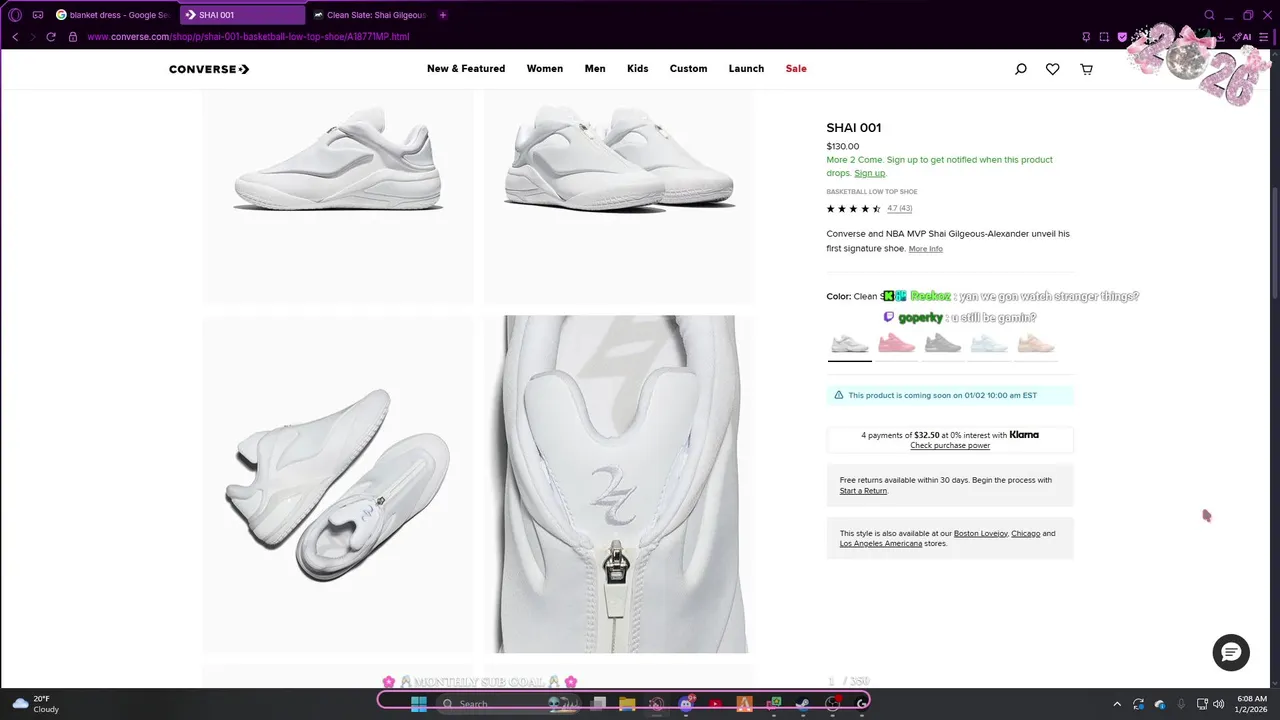Open Opera tab search magnifier

1209,15
